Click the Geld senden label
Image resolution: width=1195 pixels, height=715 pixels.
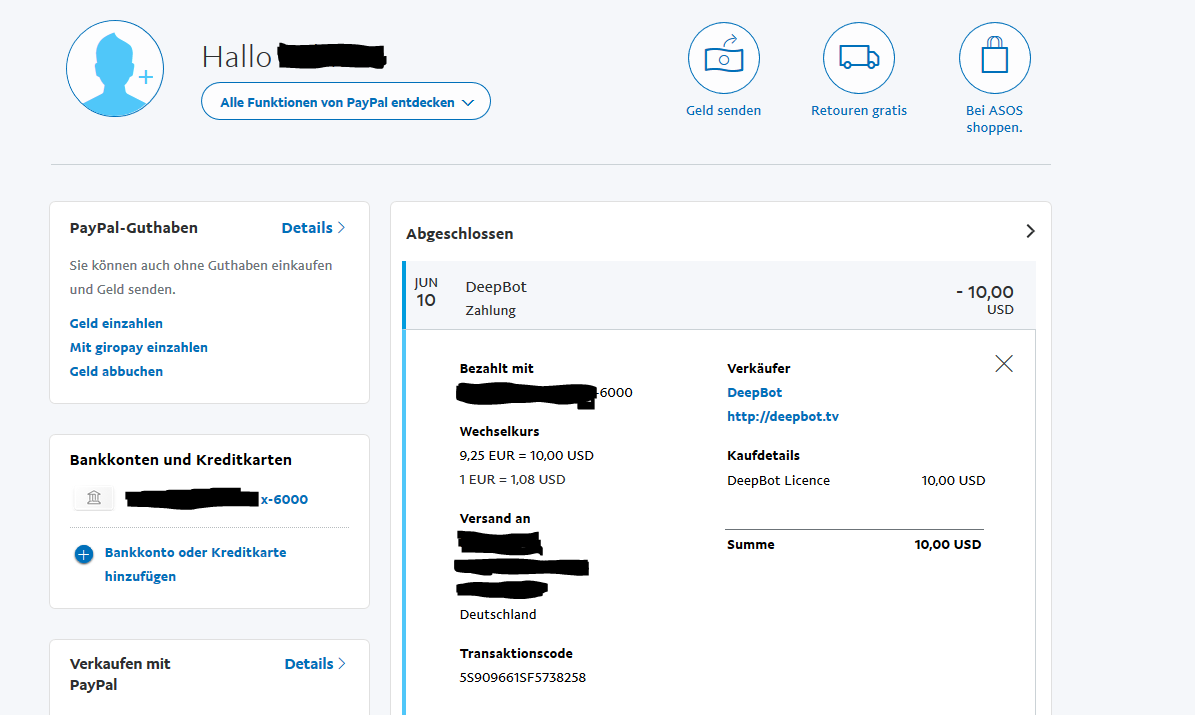click(723, 111)
